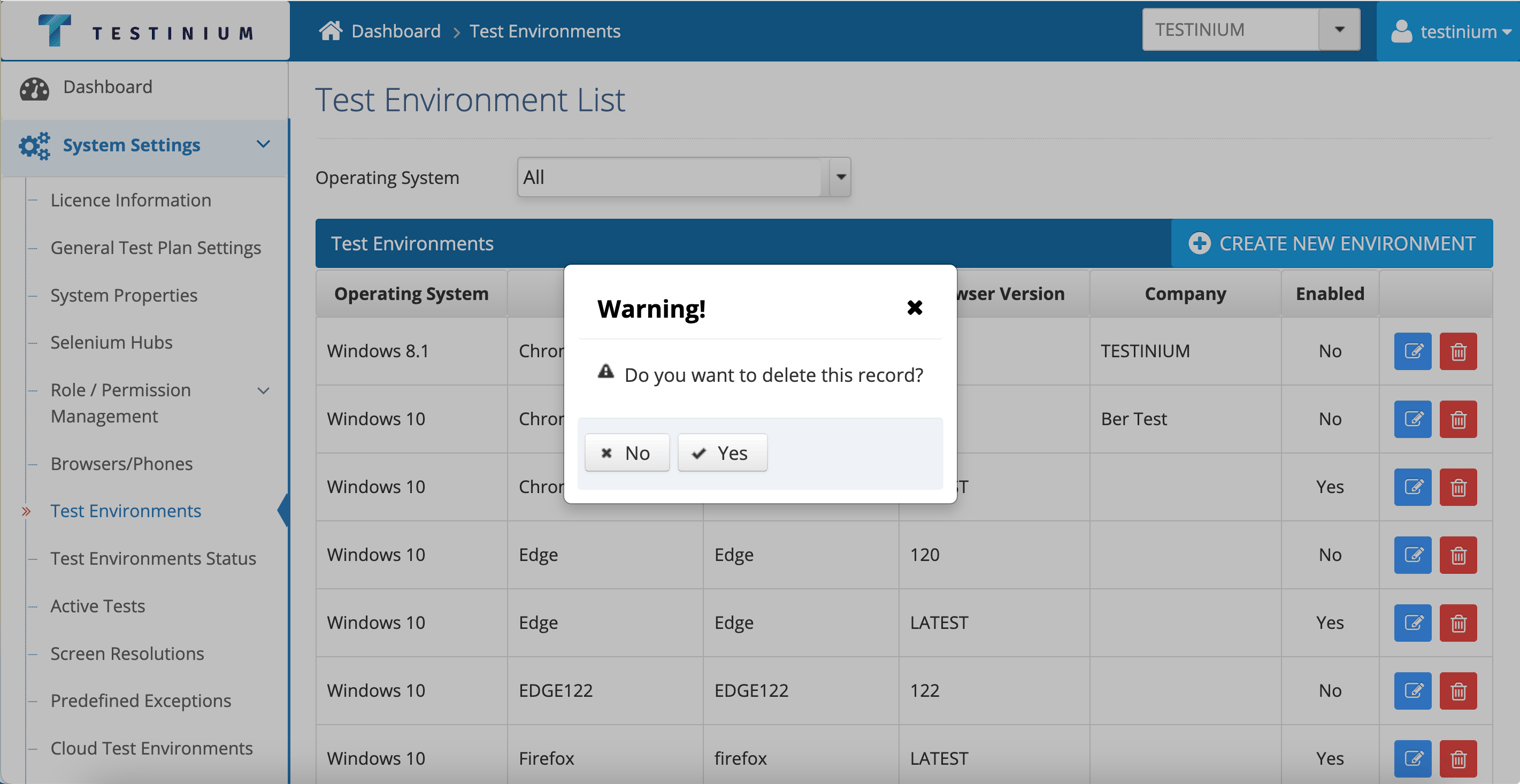Expand Role / Permission Management submenu
The width and height of the screenshot is (1520, 784).
(264, 390)
